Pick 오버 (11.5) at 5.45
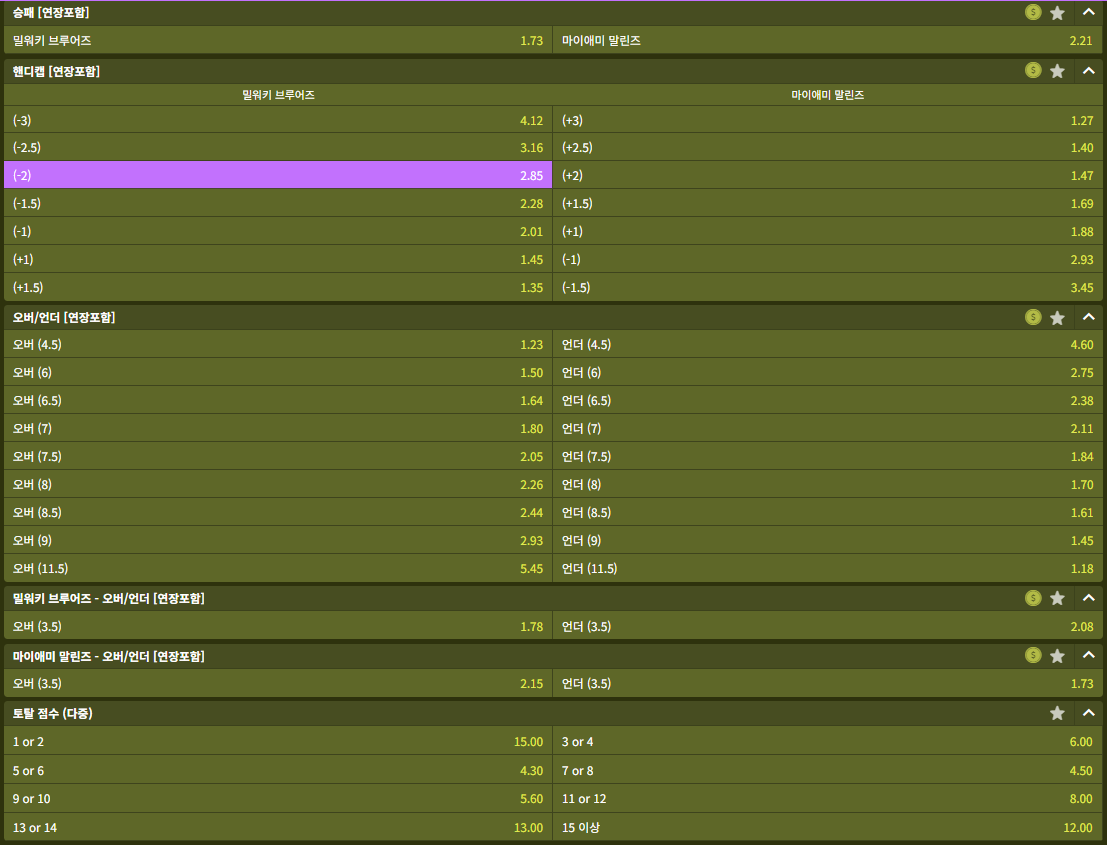The width and height of the screenshot is (1107, 845). 278,568
